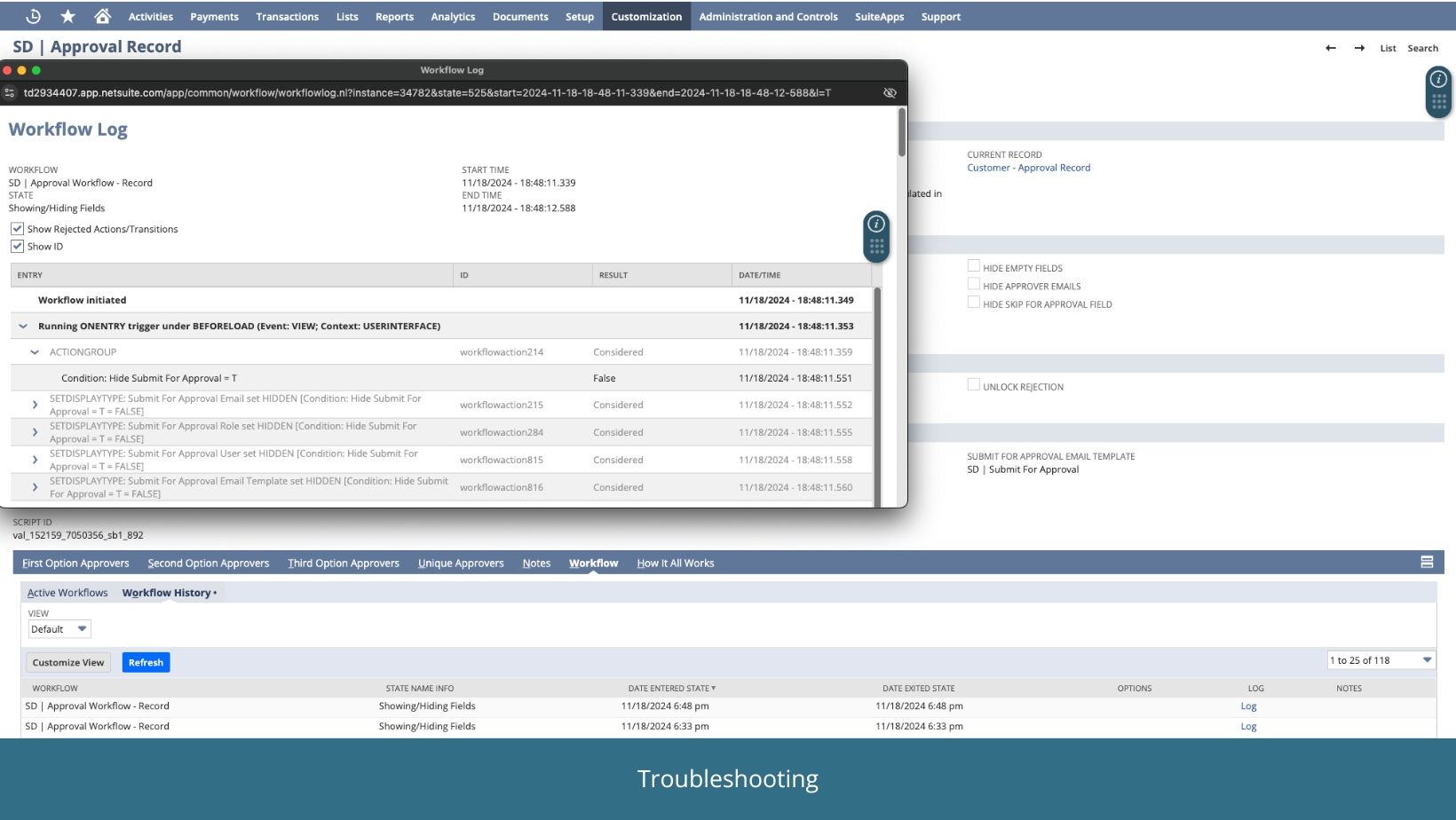Collapse the Running ONENTRY trigger row

click(x=23, y=327)
